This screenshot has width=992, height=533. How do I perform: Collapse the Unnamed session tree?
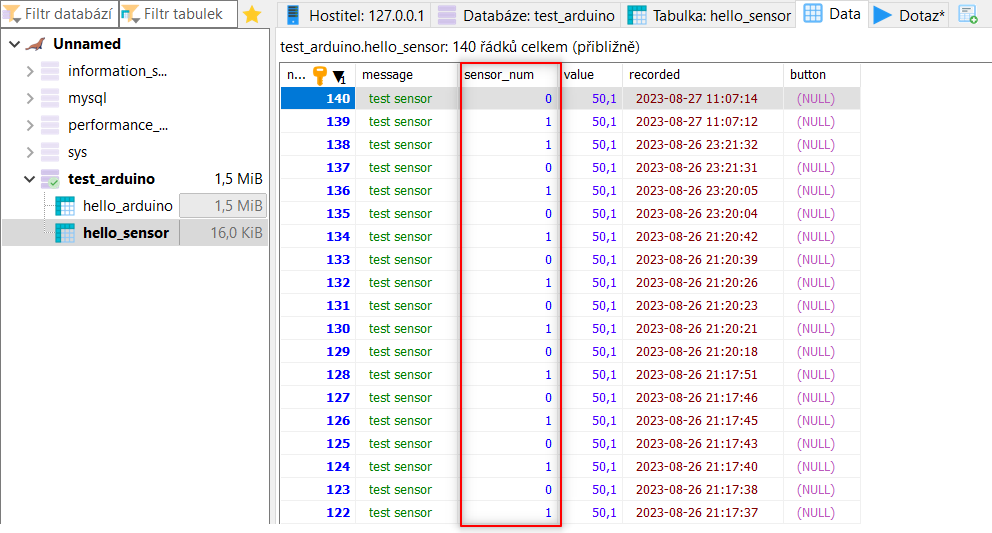13,44
